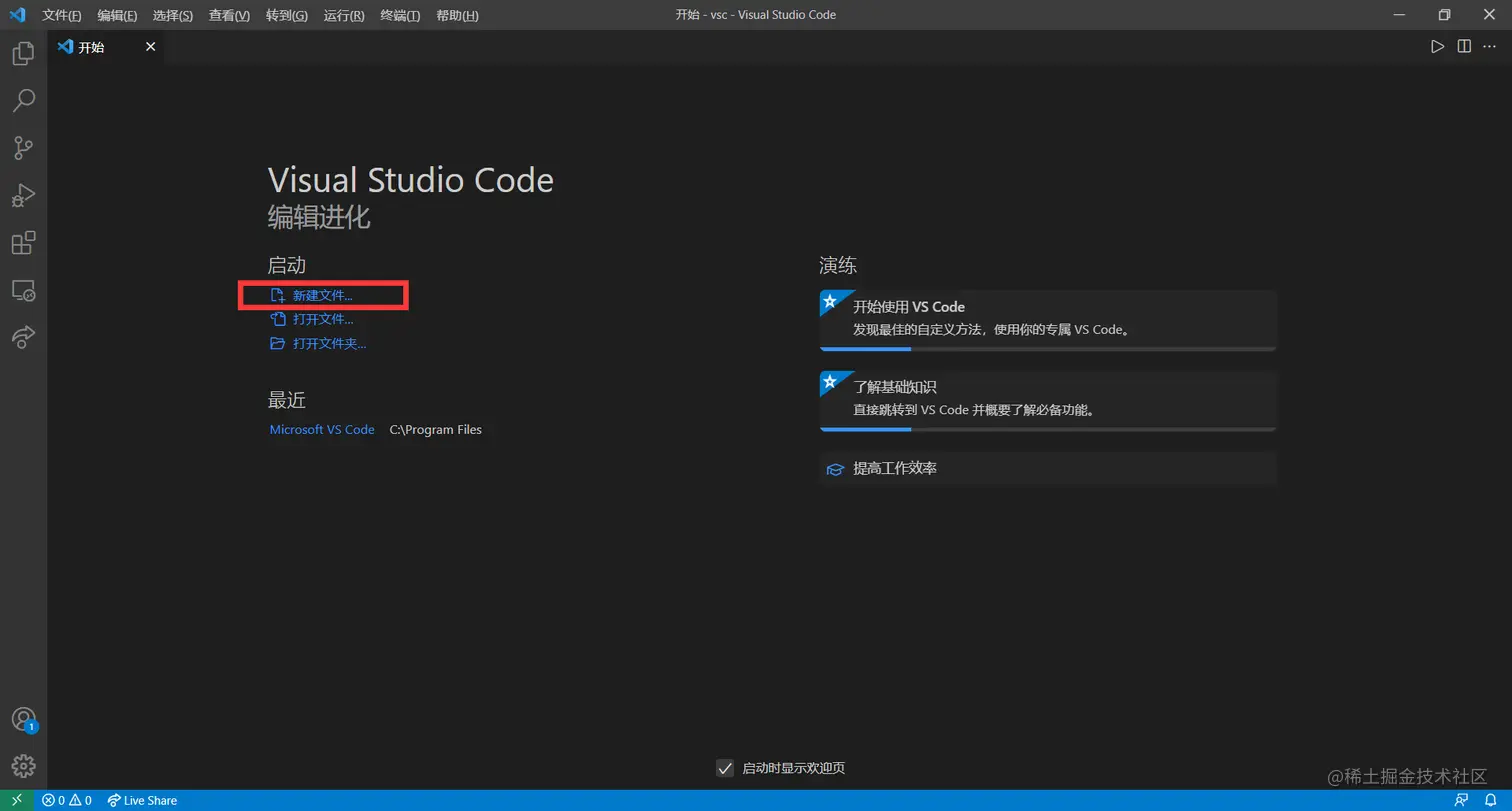Screen dimensions: 1512x811
Task: Select the 开始 editor tab
Action: 106,47
